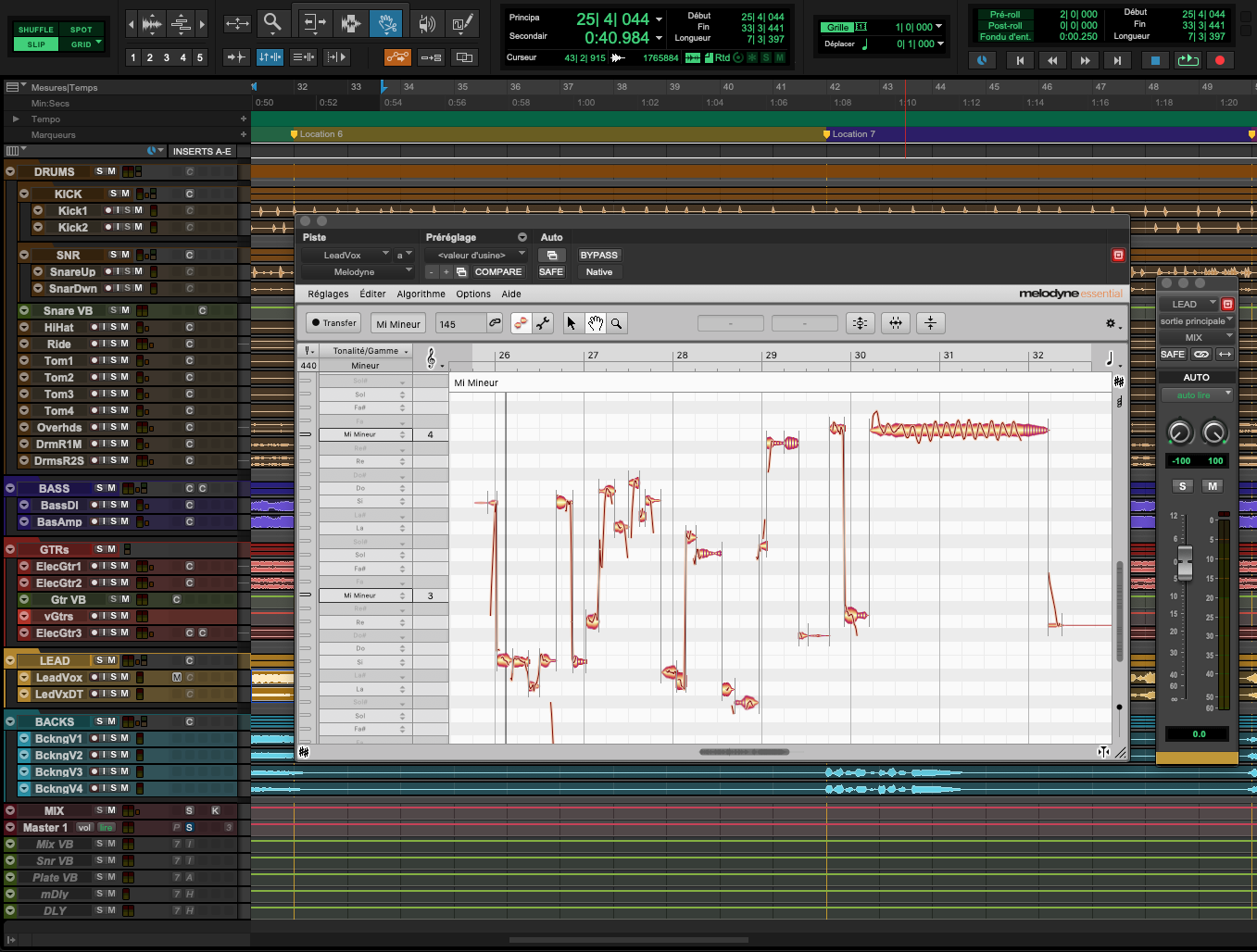Toggle plugin BYPASS button
1257x952 pixels.
coord(599,256)
